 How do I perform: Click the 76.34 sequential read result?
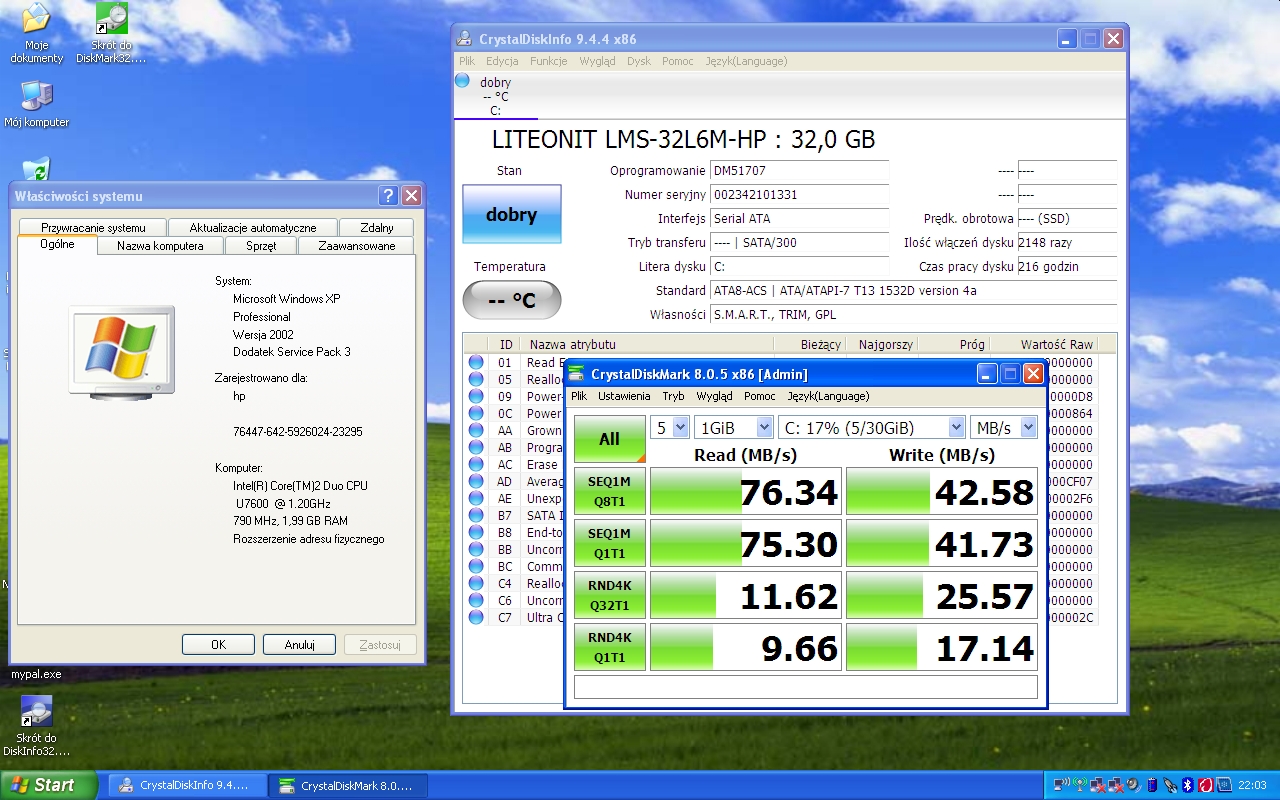(744, 491)
